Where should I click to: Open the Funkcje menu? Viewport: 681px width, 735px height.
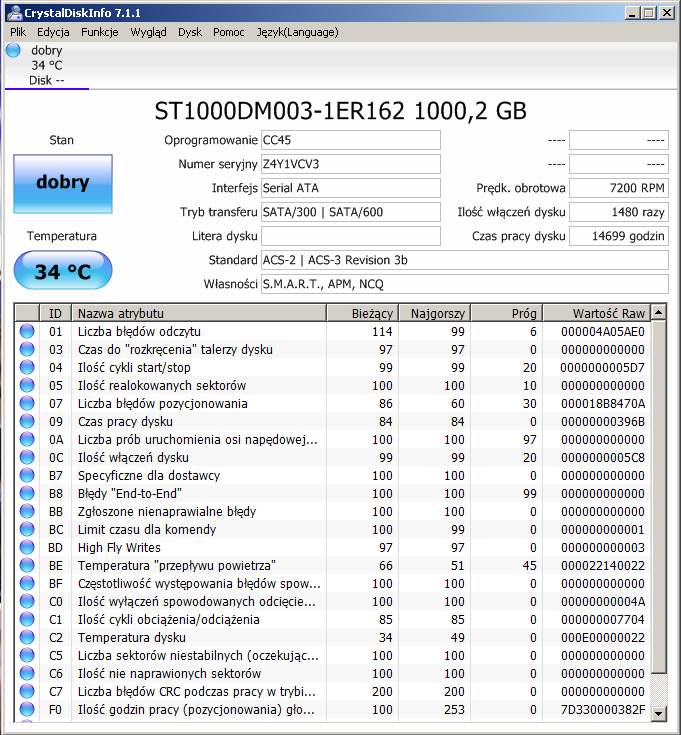coord(99,32)
